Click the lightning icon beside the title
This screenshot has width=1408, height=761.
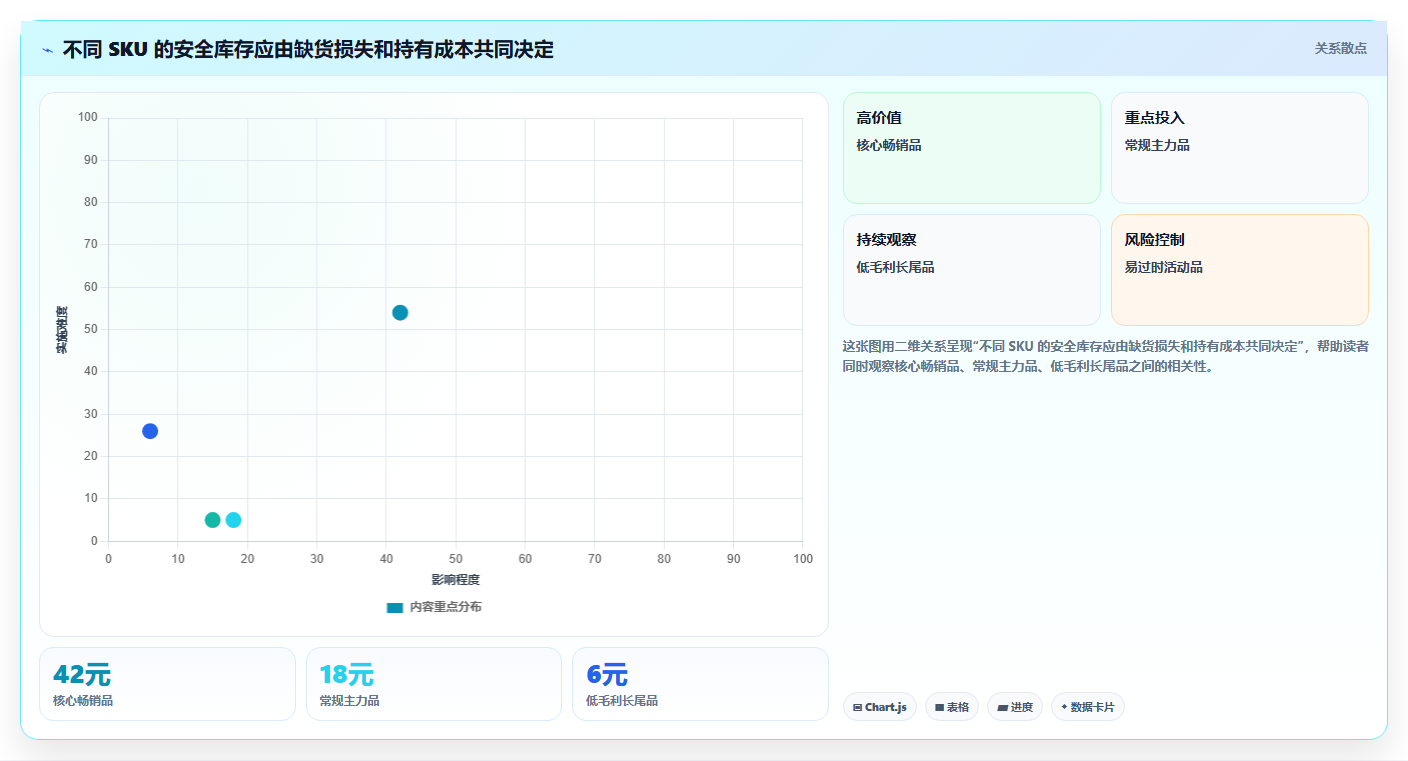point(47,50)
